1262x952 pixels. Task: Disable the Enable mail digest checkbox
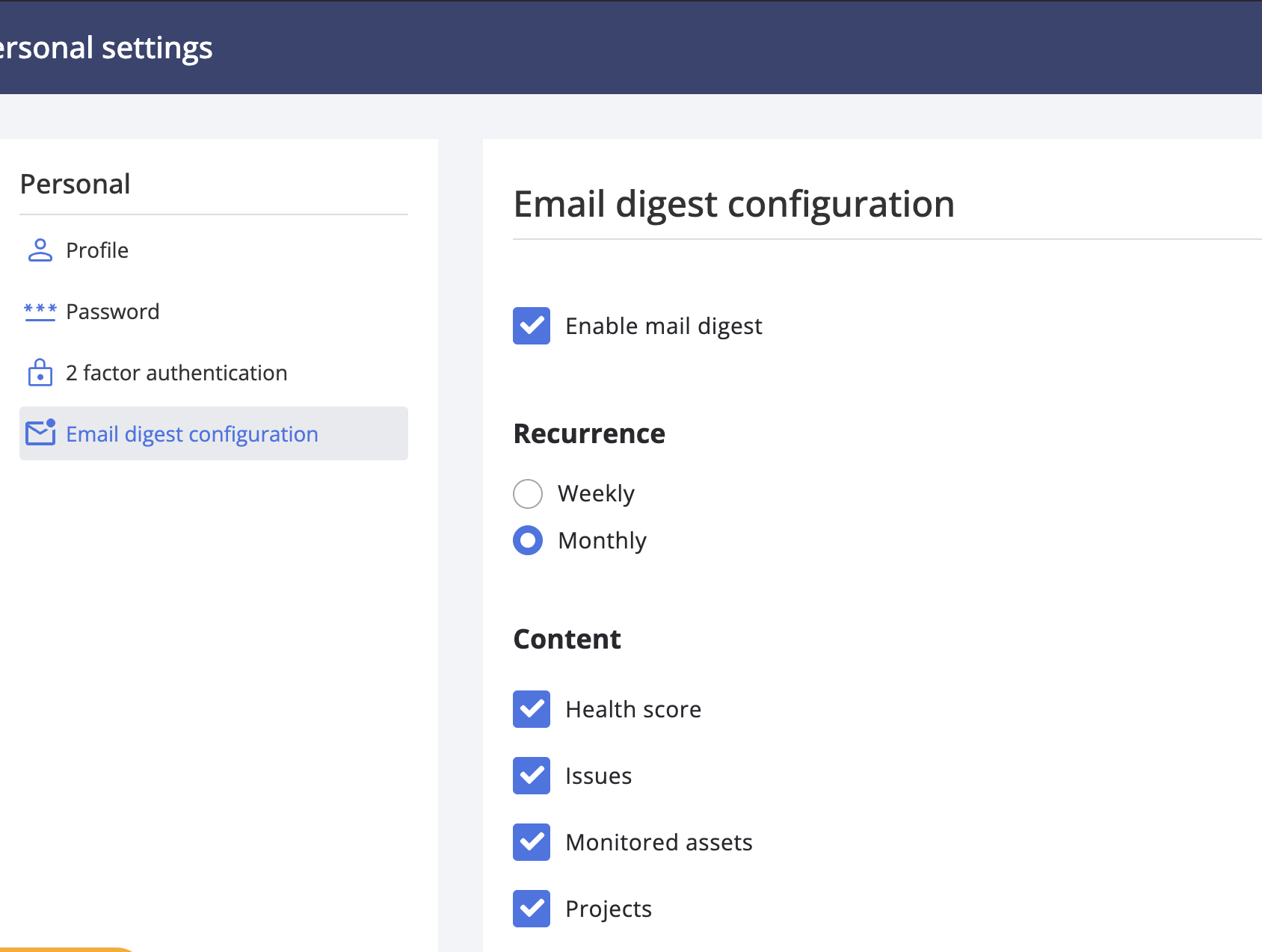pos(532,326)
